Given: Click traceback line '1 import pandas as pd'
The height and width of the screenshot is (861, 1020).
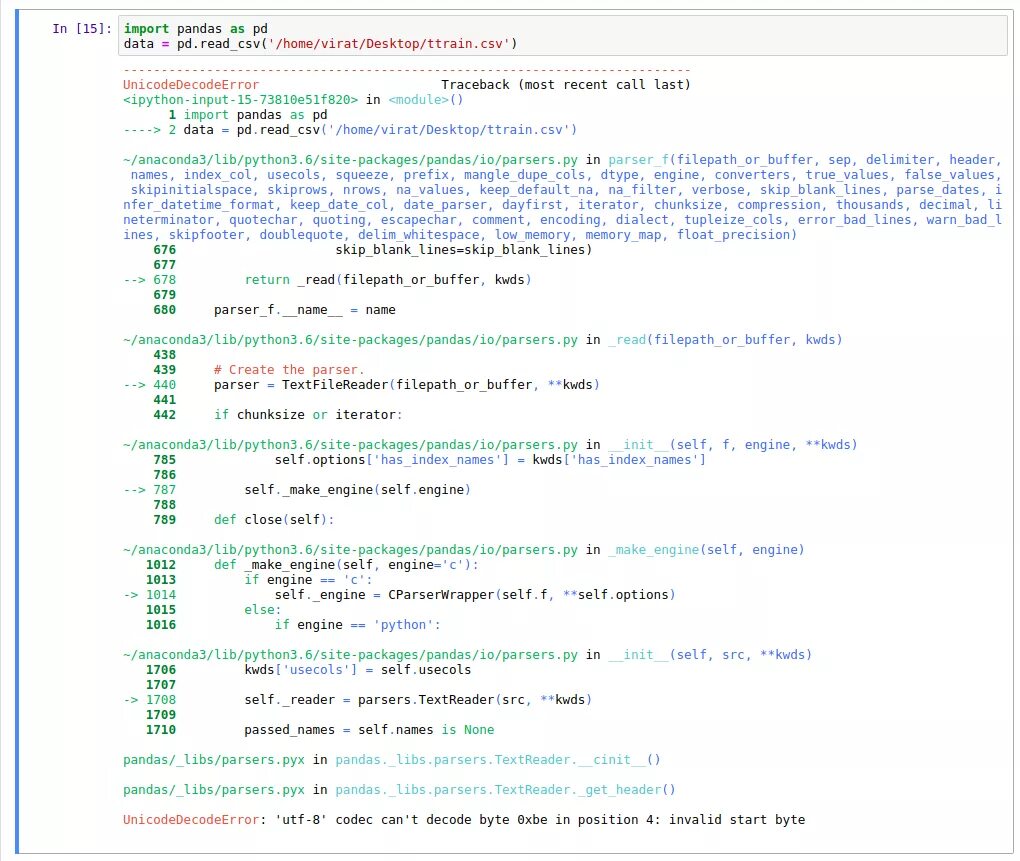Looking at the screenshot, I should tap(248, 114).
